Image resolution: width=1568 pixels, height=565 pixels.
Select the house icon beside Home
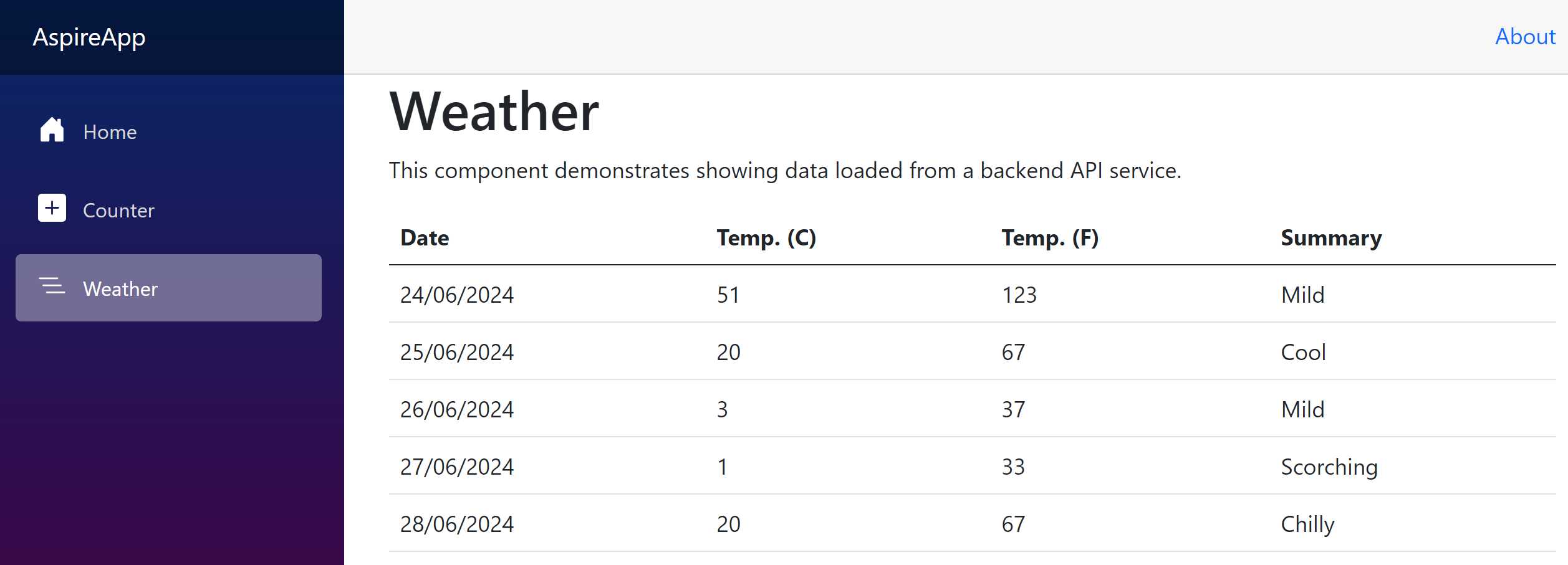(x=52, y=130)
